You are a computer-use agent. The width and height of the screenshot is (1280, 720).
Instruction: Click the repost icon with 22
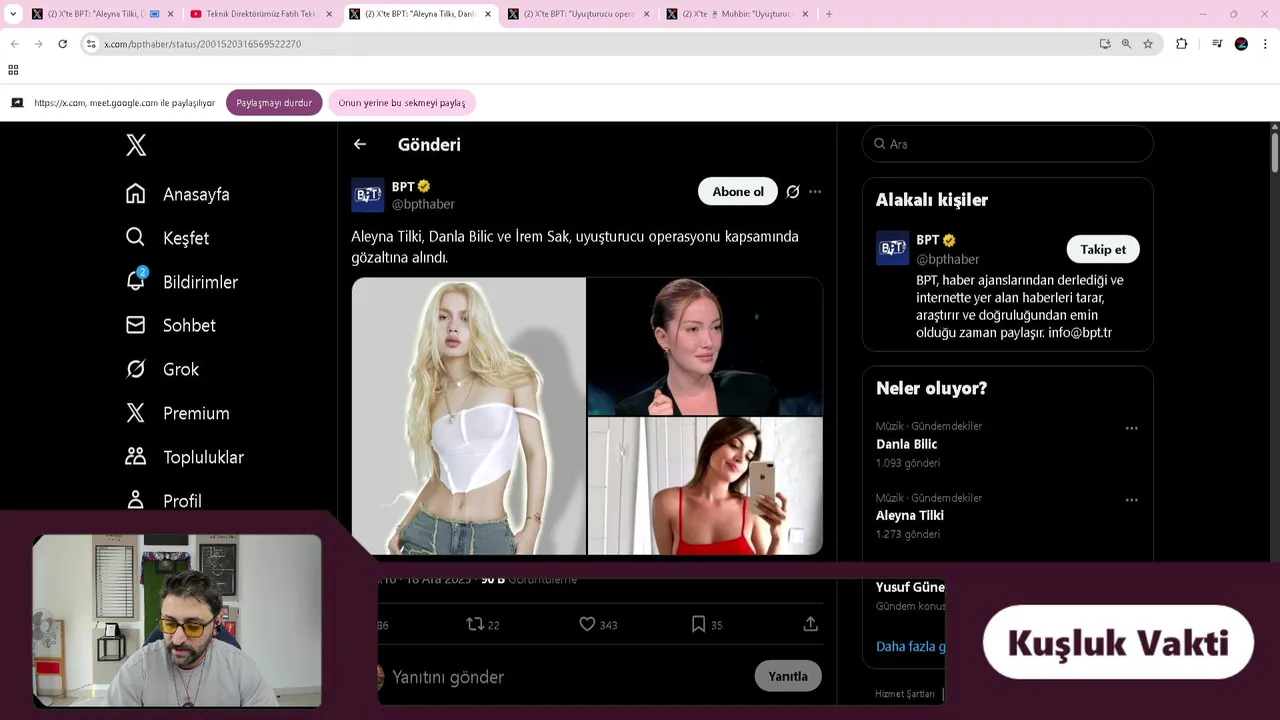(476, 624)
